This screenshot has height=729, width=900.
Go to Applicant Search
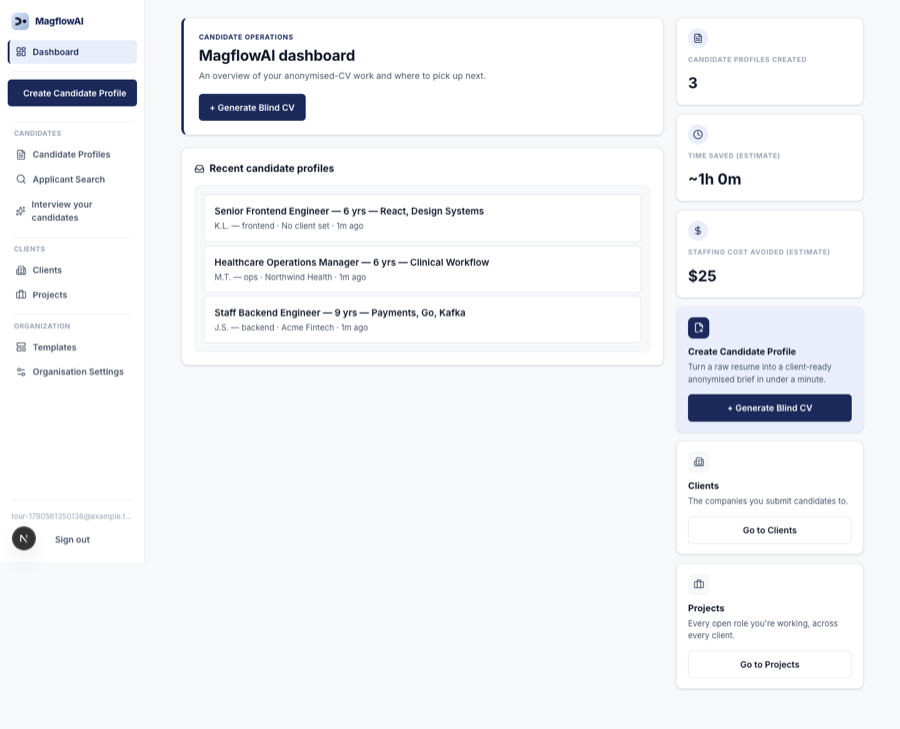click(72, 179)
